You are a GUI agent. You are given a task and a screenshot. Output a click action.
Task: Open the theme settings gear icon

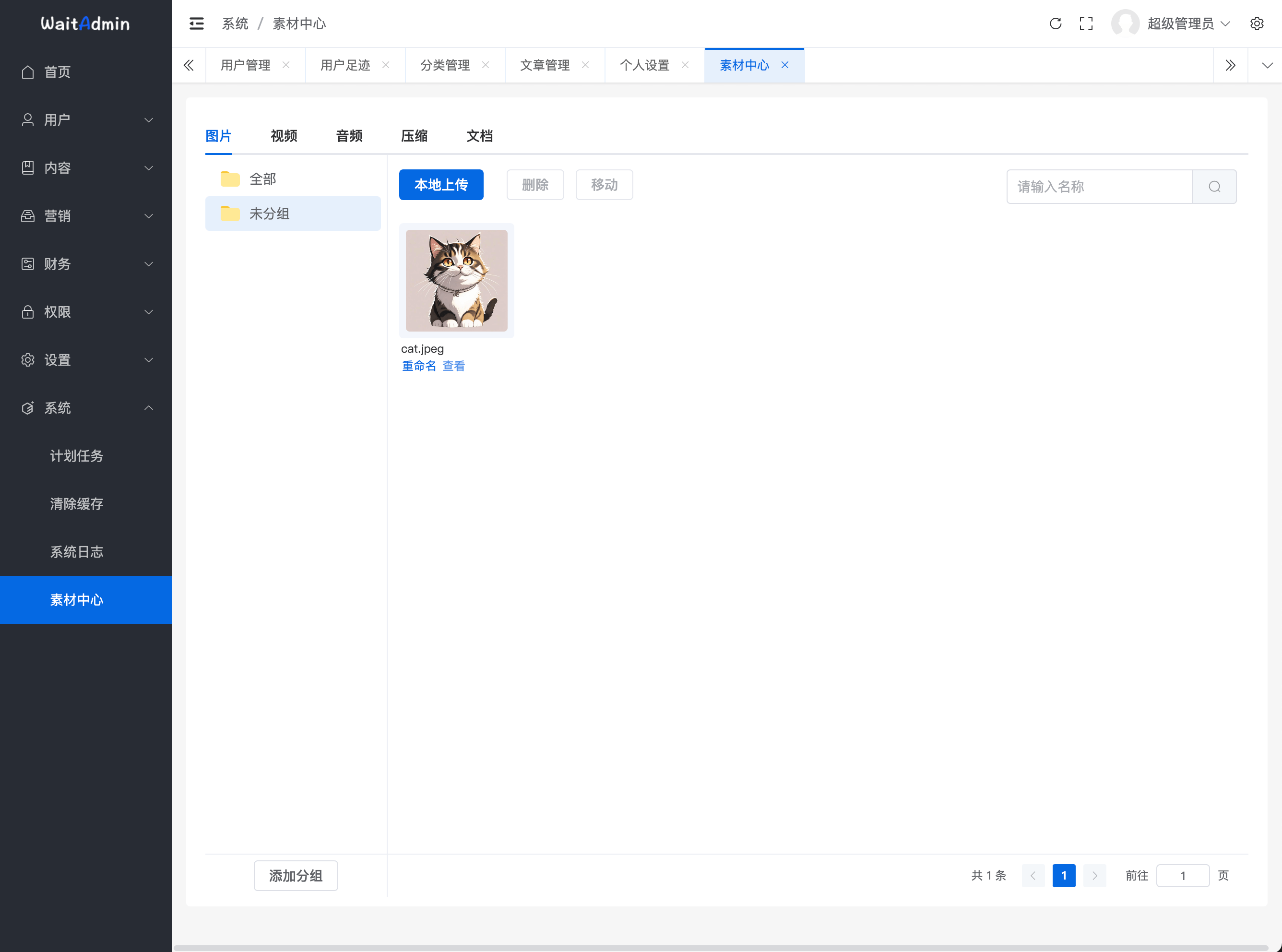1257,24
